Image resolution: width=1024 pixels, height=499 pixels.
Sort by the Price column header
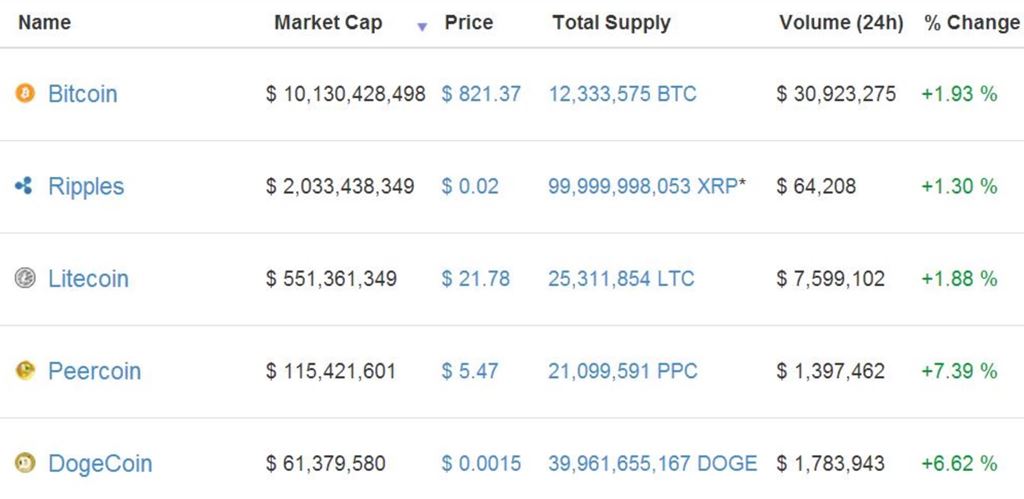[469, 23]
